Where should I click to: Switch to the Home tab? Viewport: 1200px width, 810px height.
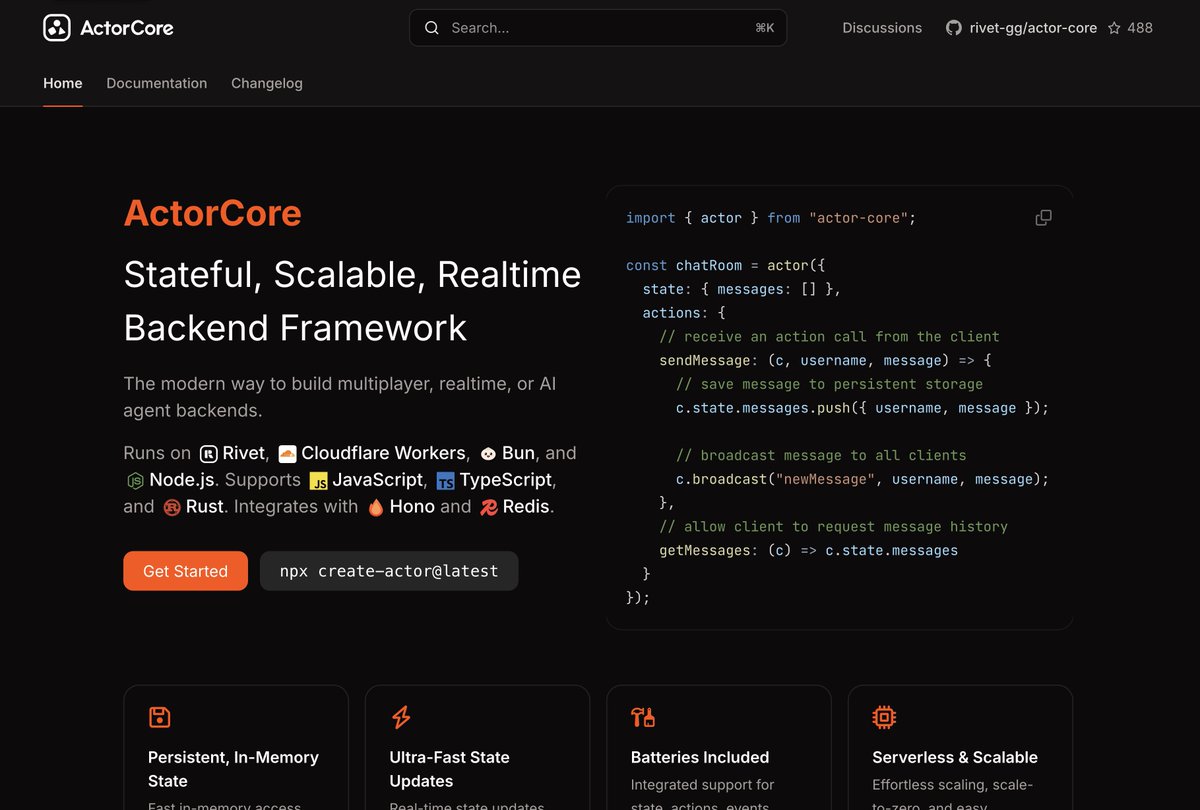(x=63, y=83)
